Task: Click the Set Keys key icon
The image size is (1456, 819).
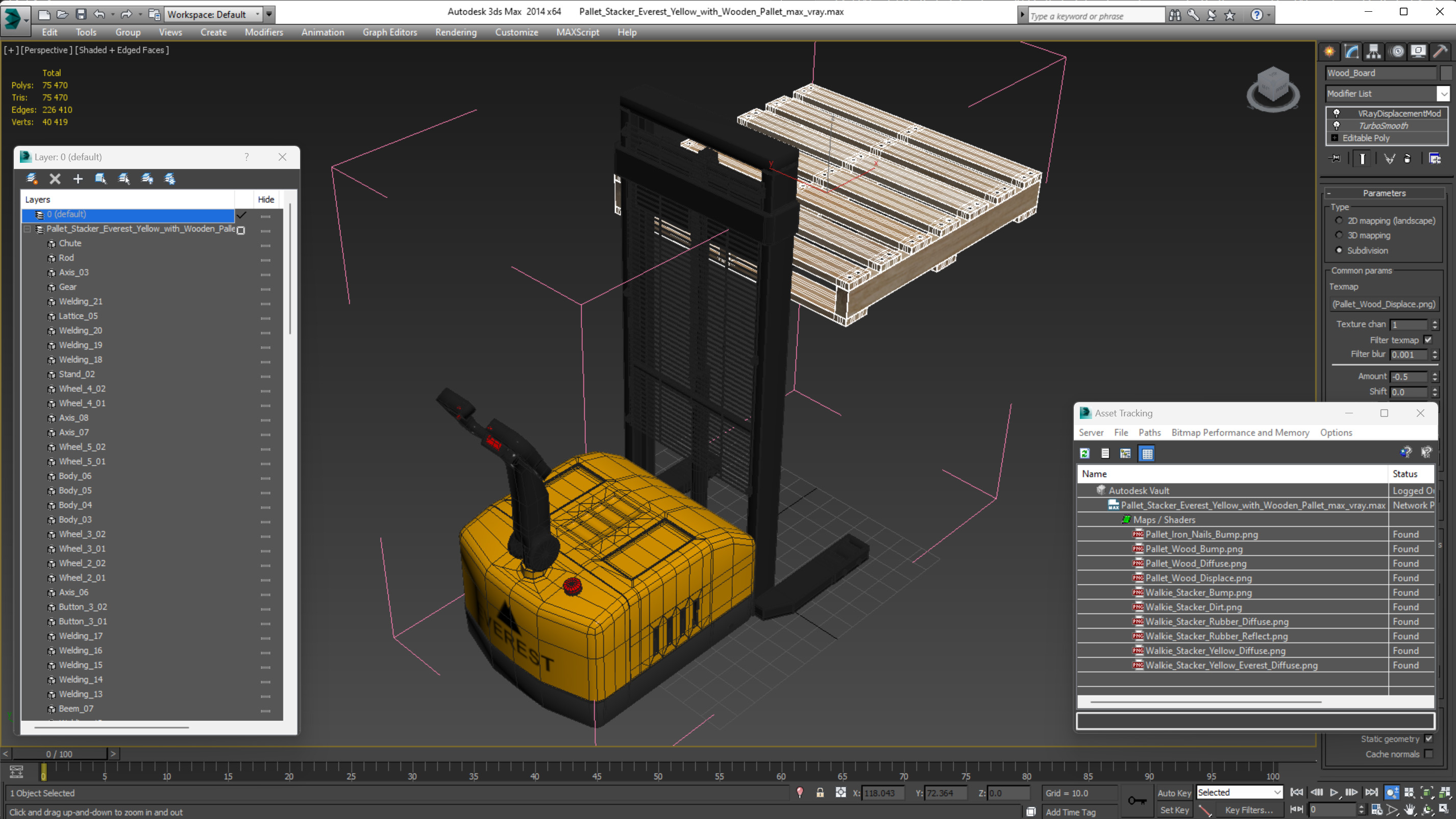Action: click(x=1137, y=801)
